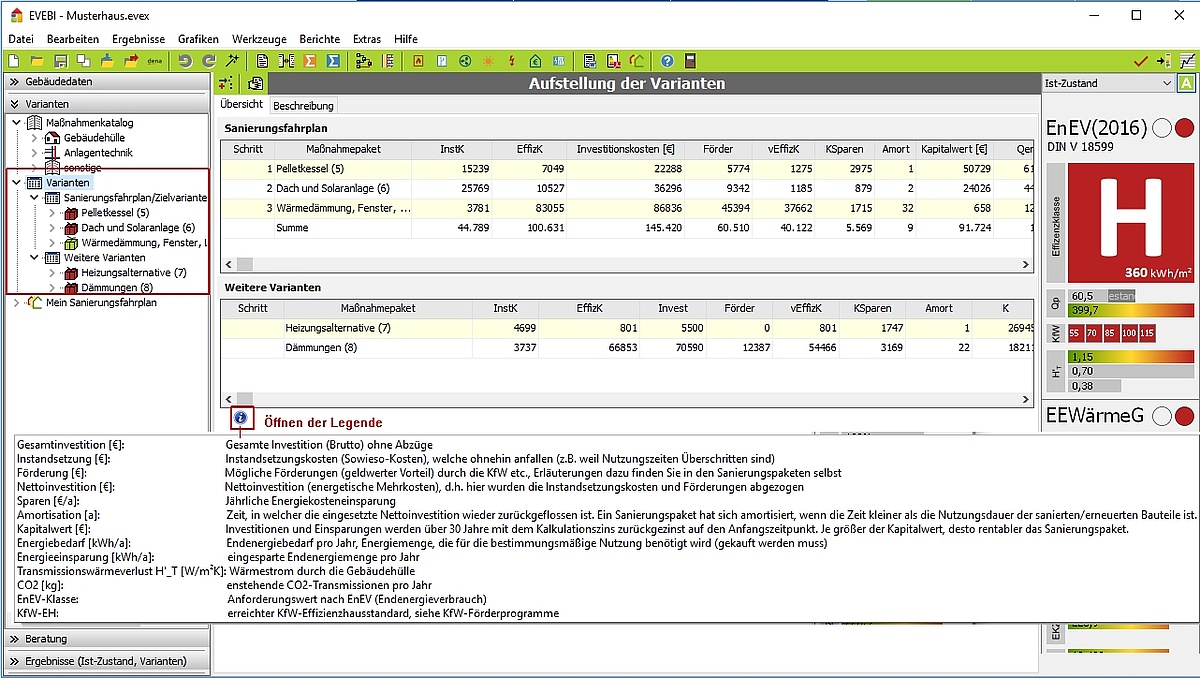Expand the Ergebnisse (Ist-Zustand, Varianten) panel
1200x678 pixels.
tap(105, 661)
